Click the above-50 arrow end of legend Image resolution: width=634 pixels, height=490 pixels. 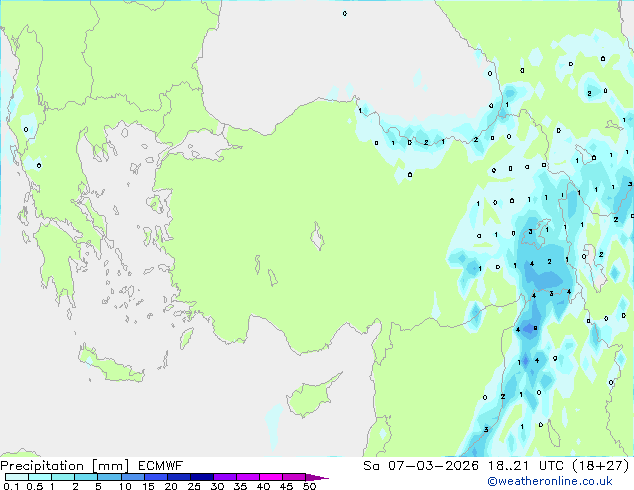[317, 477]
